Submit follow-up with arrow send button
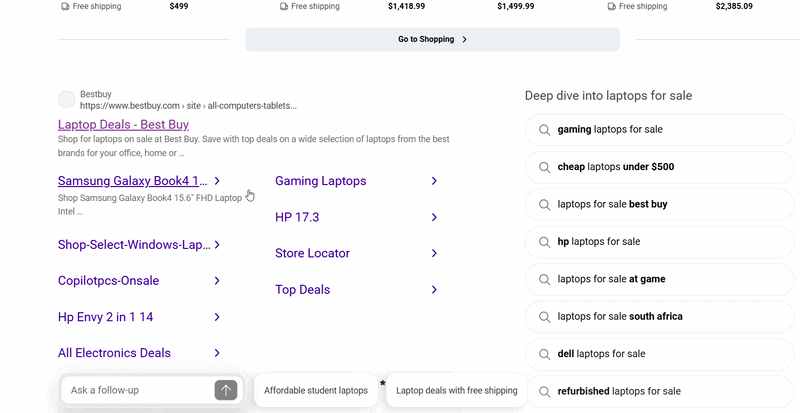 [x=226, y=391]
